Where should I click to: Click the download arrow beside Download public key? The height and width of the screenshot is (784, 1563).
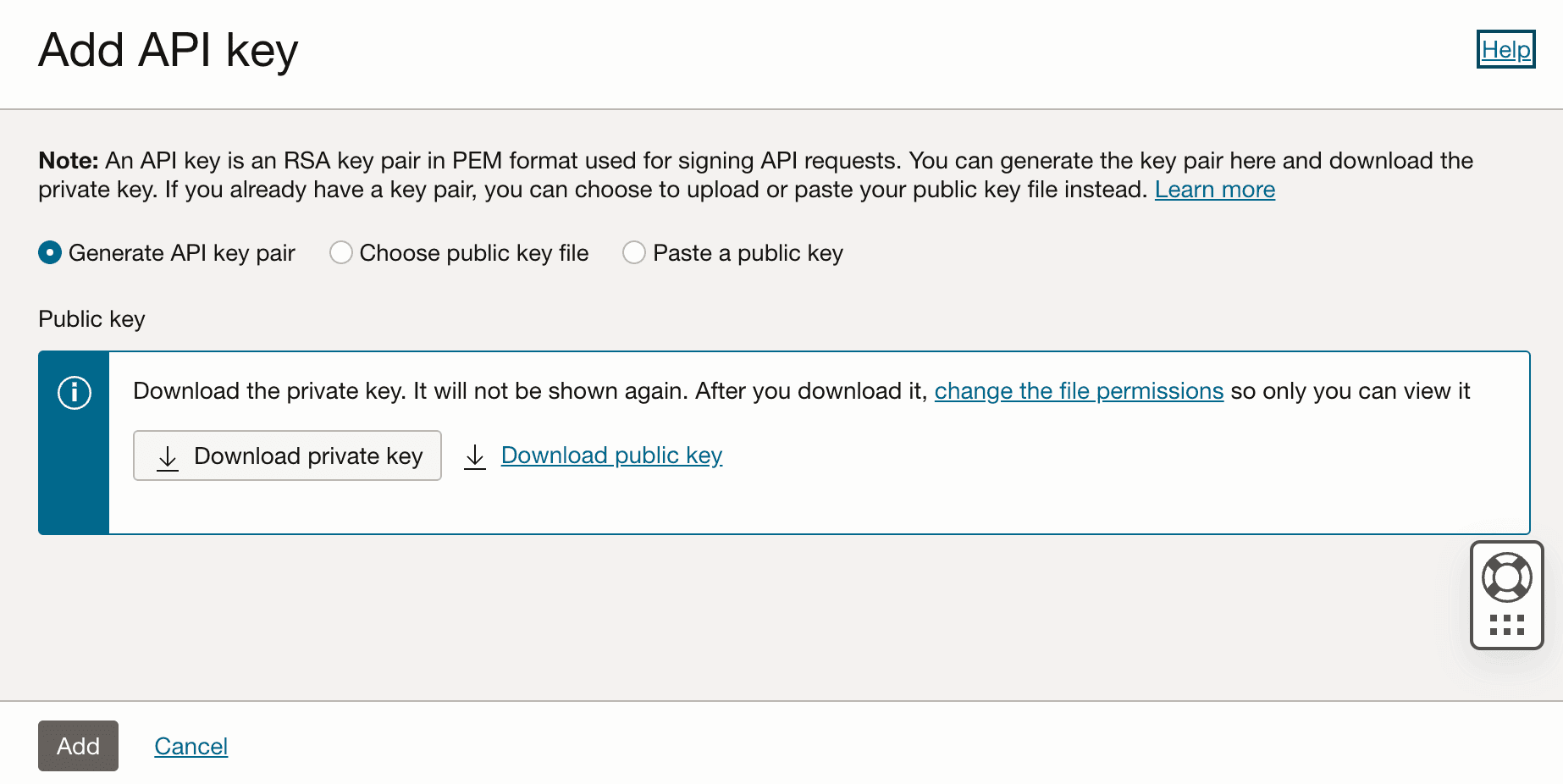tap(474, 455)
